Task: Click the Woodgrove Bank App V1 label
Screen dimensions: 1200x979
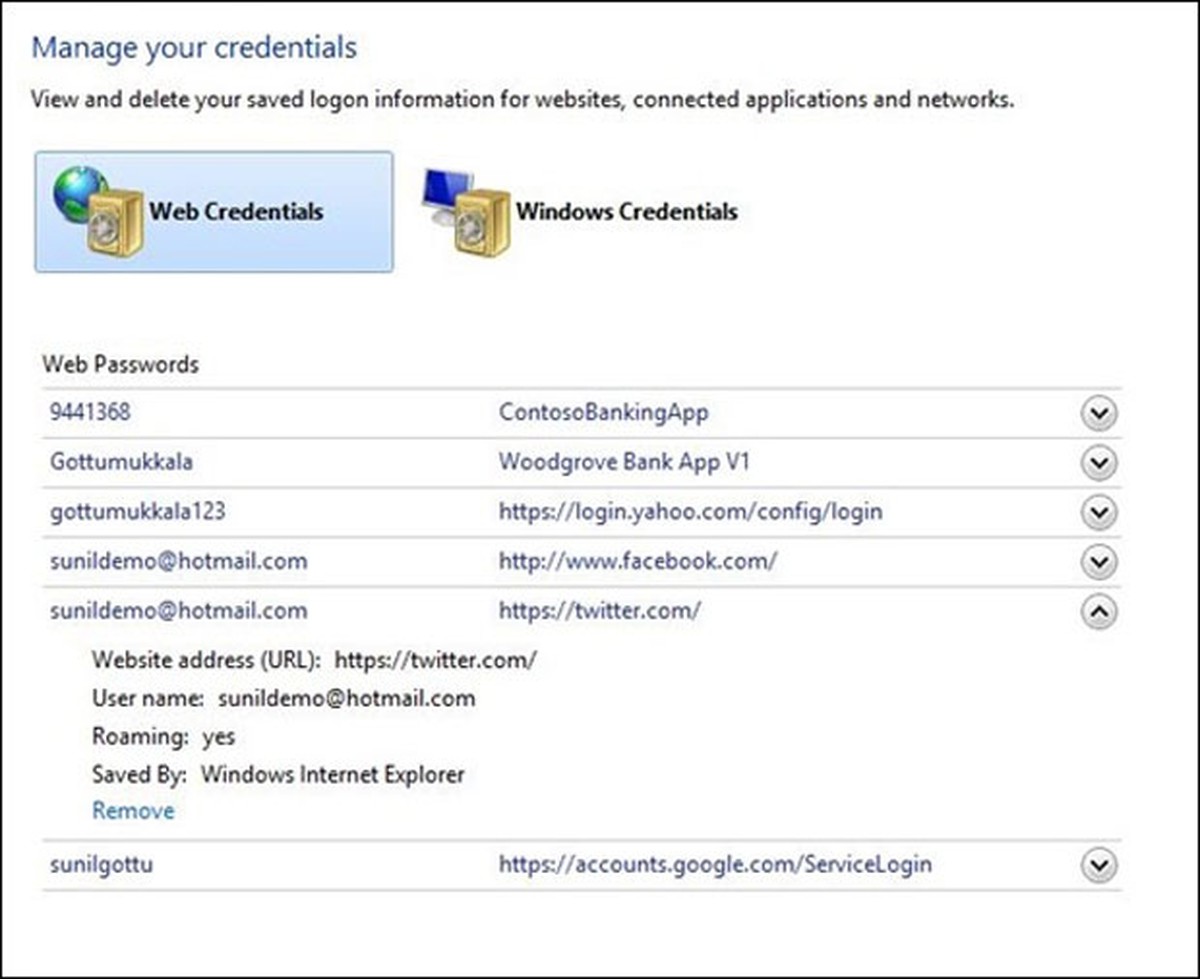Action: (x=624, y=462)
